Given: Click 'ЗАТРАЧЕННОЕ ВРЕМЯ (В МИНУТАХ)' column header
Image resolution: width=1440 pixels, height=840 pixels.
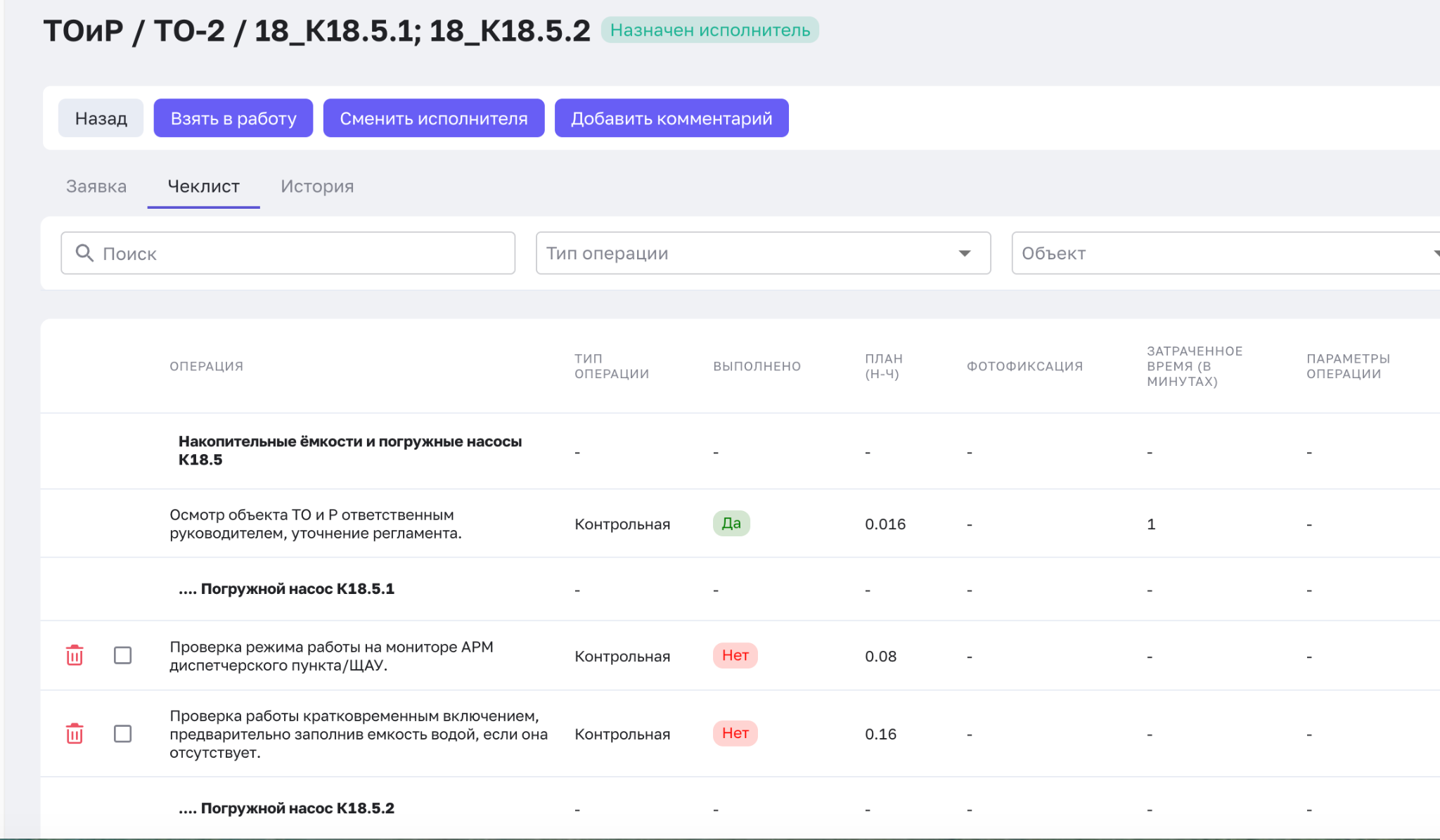Looking at the screenshot, I should 1195,366.
